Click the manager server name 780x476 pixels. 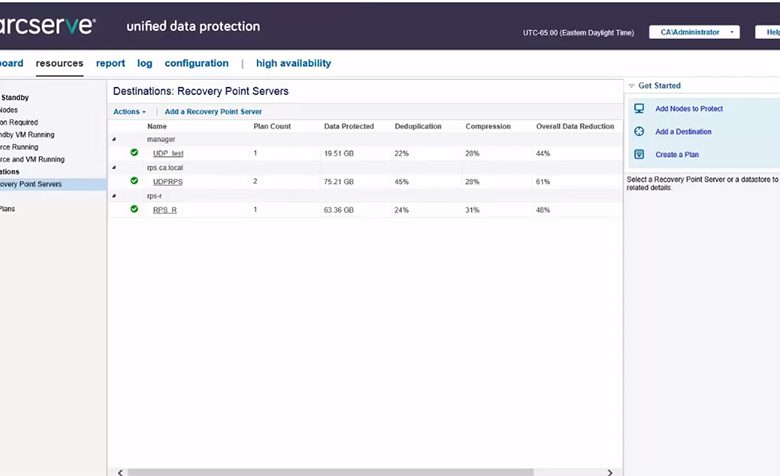click(x=161, y=139)
